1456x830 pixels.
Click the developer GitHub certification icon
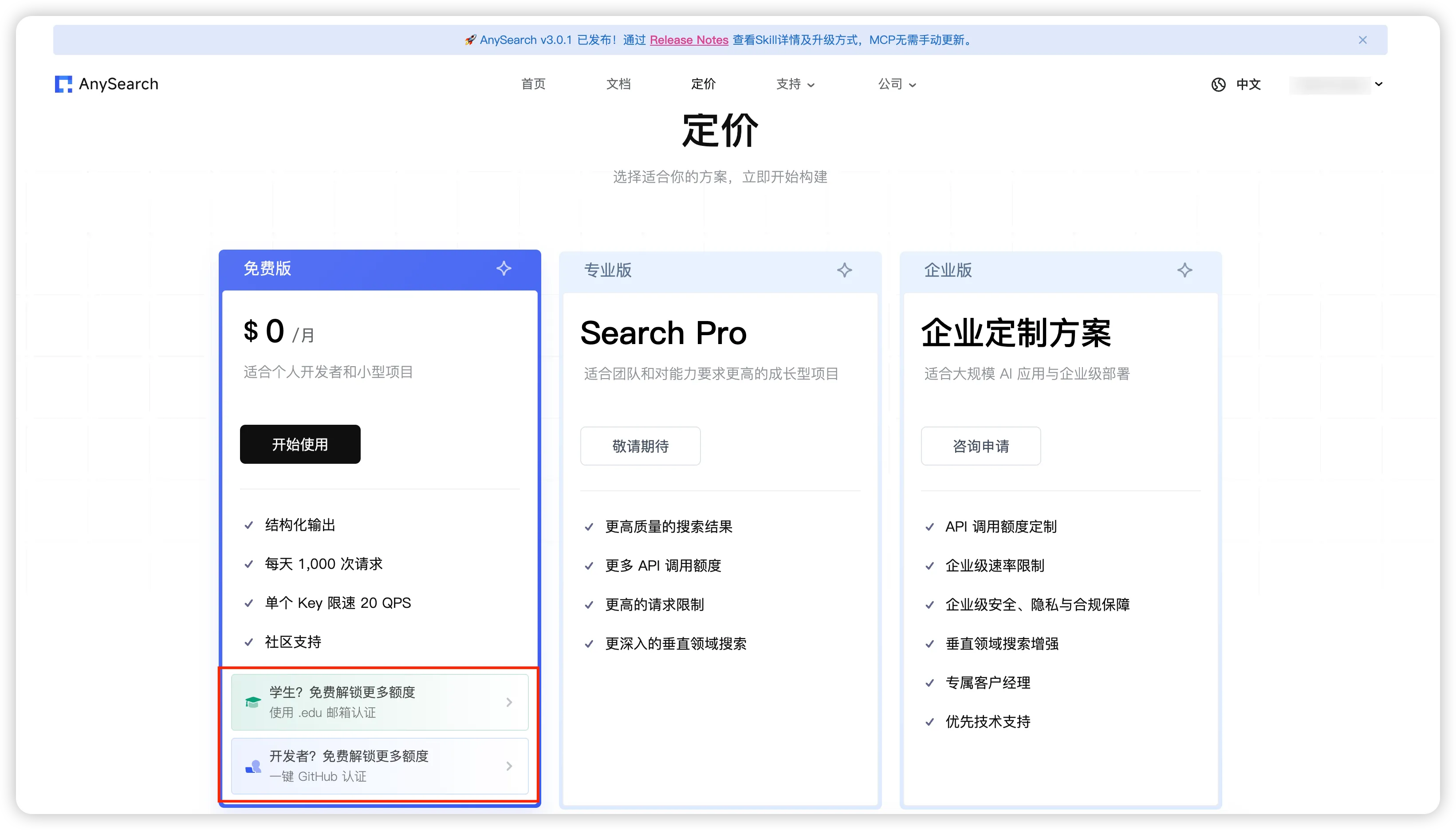pos(252,766)
